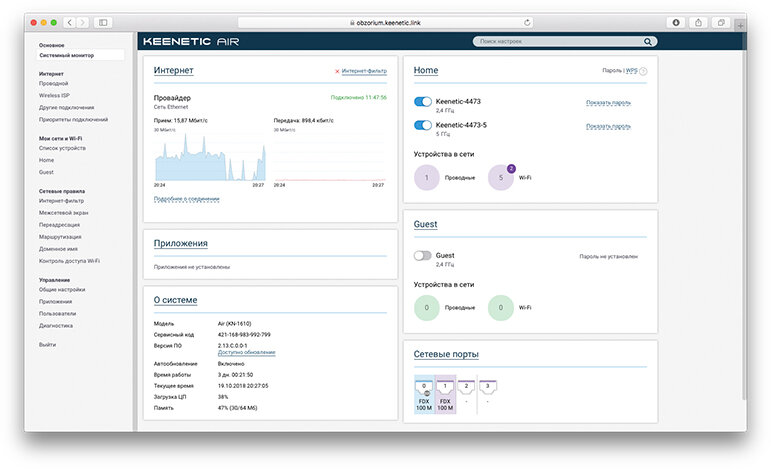Click the Safari back arrow
This screenshot has width=771, height=469.
[70, 23]
